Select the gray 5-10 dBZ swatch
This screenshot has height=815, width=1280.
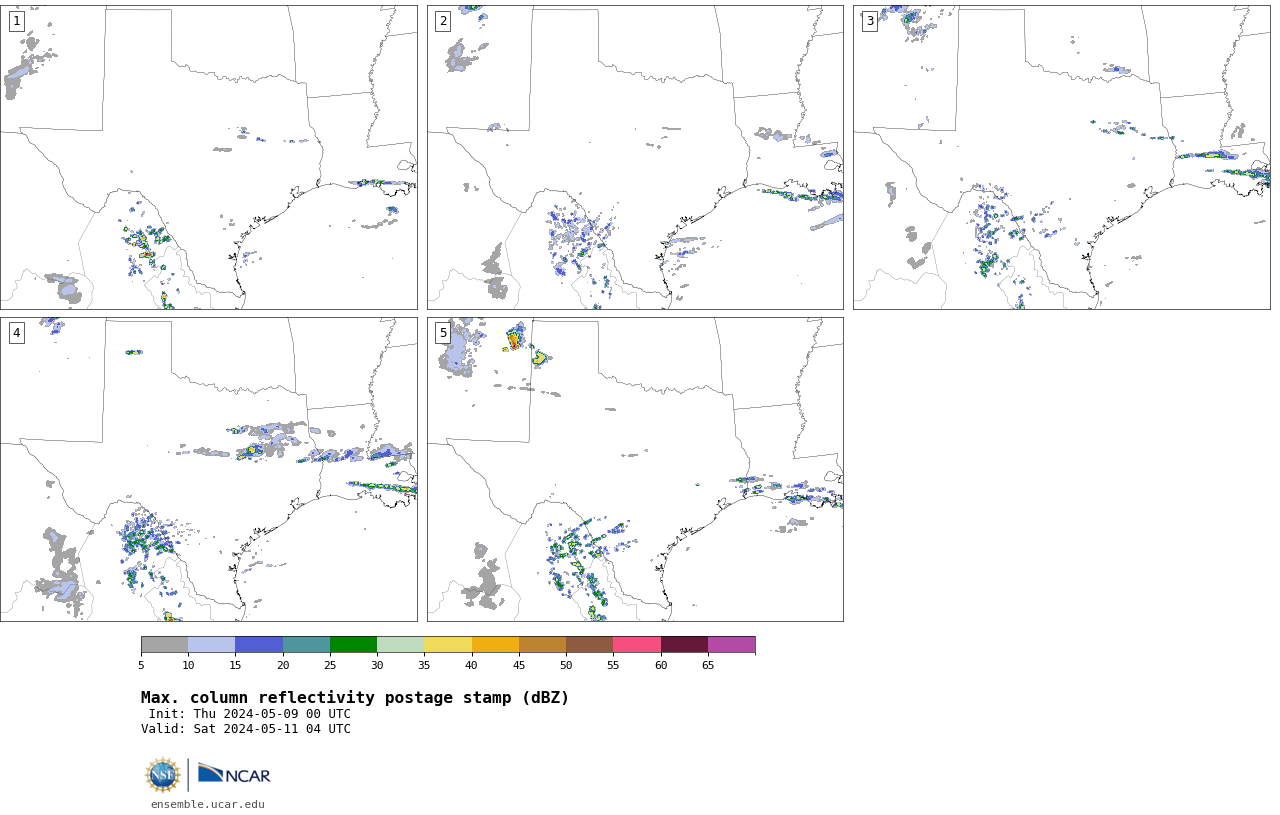pyautogui.click(x=164, y=644)
